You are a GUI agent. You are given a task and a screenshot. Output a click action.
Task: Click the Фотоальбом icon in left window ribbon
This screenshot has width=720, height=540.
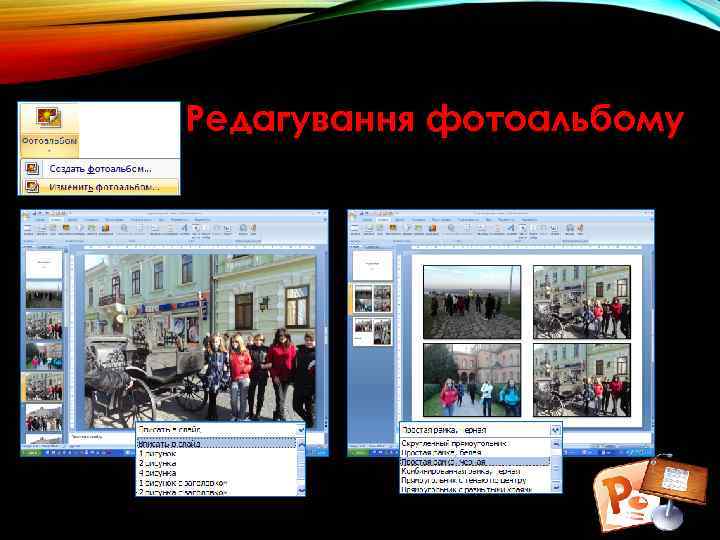tap(66, 228)
